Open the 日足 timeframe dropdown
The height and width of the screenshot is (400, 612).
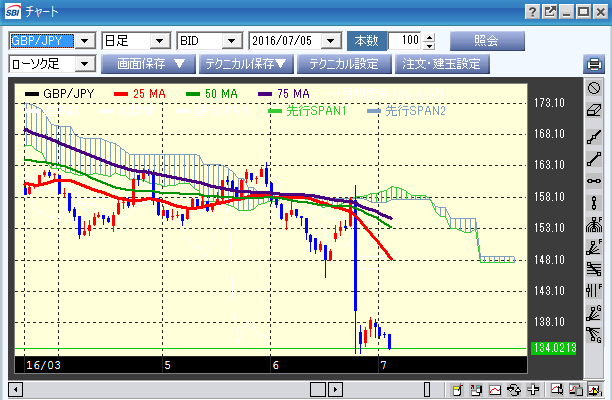[x=159, y=41]
